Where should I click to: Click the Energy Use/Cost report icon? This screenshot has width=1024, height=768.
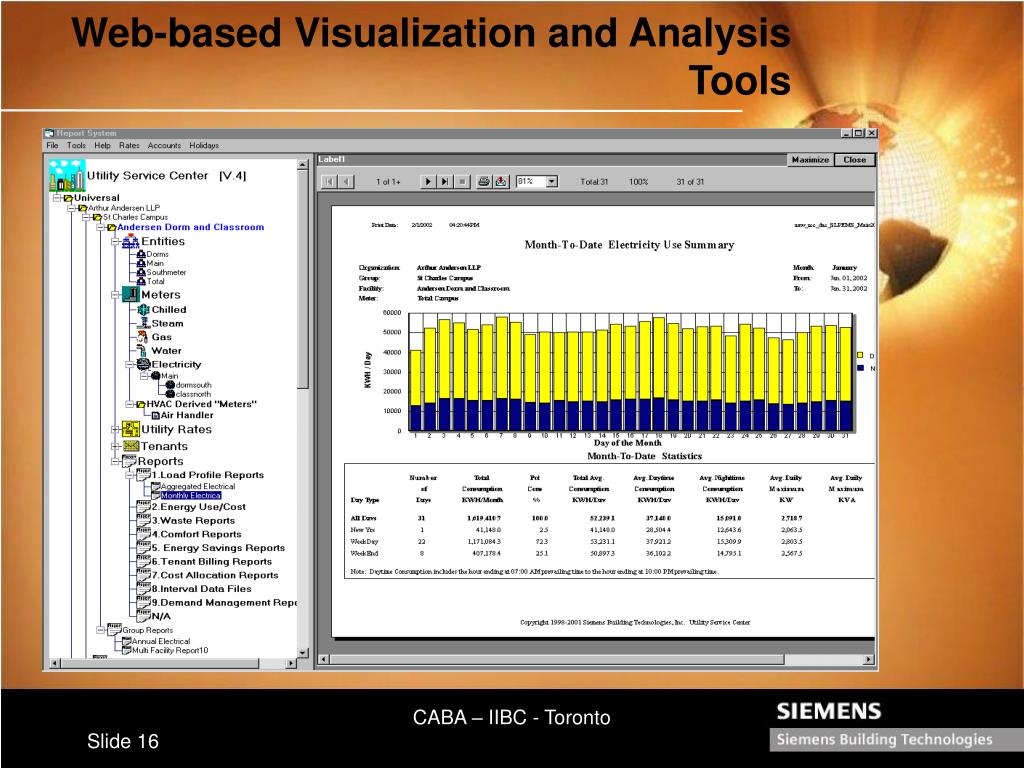144,506
